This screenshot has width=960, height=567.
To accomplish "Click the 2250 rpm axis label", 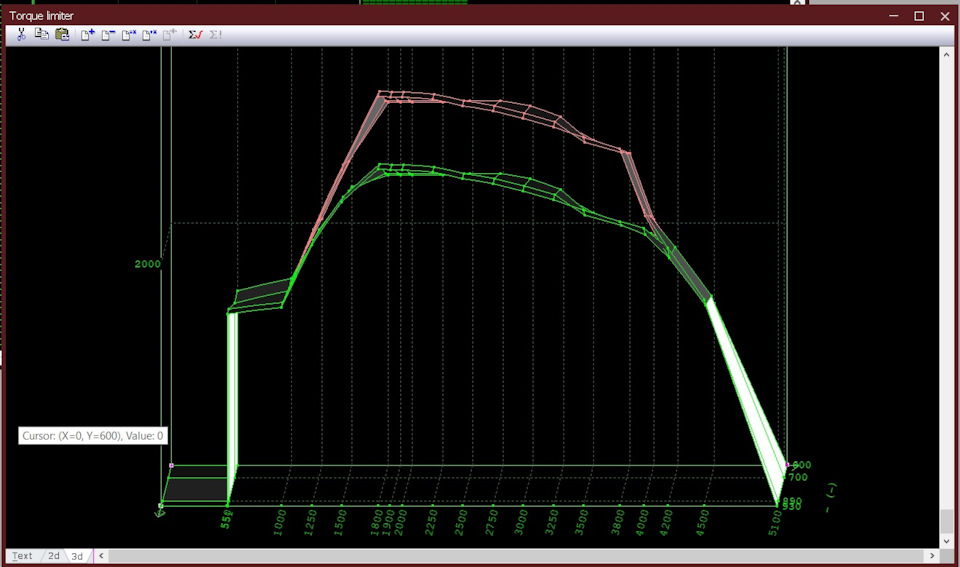I will coord(430,522).
